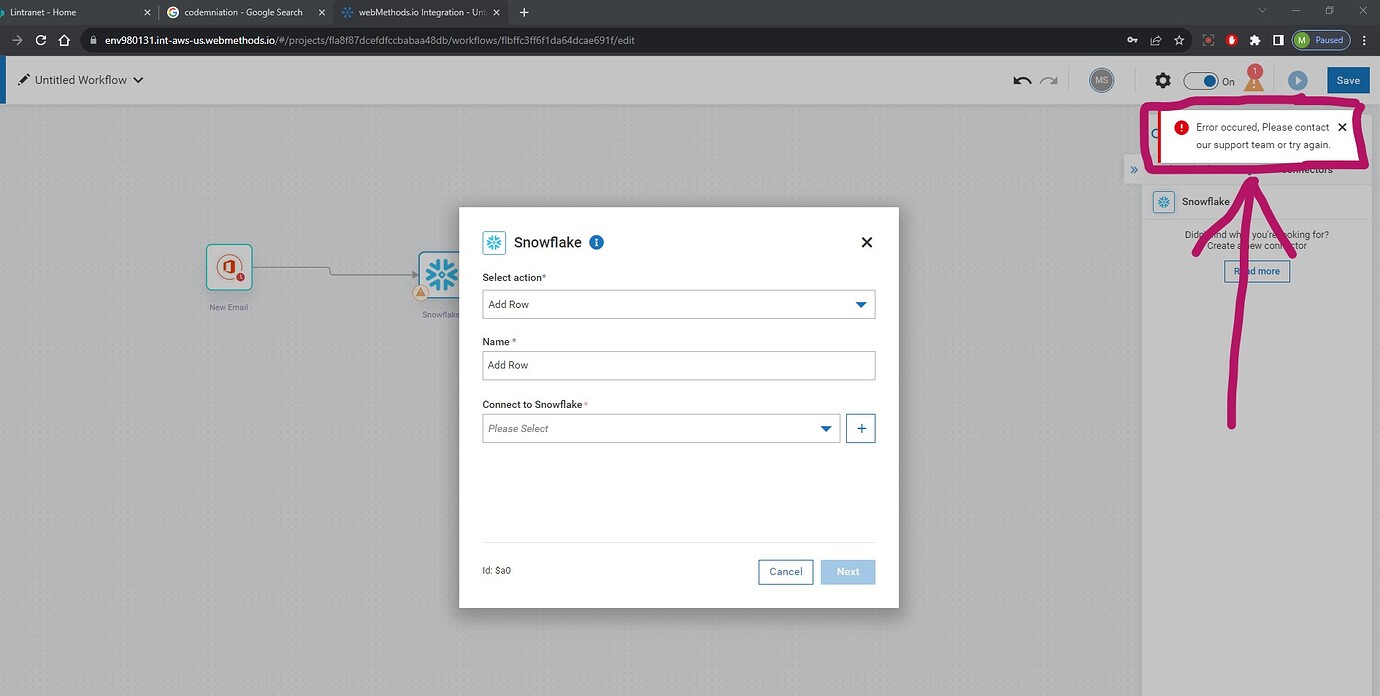This screenshot has height=696, width=1380.
Task: Open saved passwords key icon
Action: (x=1132, y=40)
